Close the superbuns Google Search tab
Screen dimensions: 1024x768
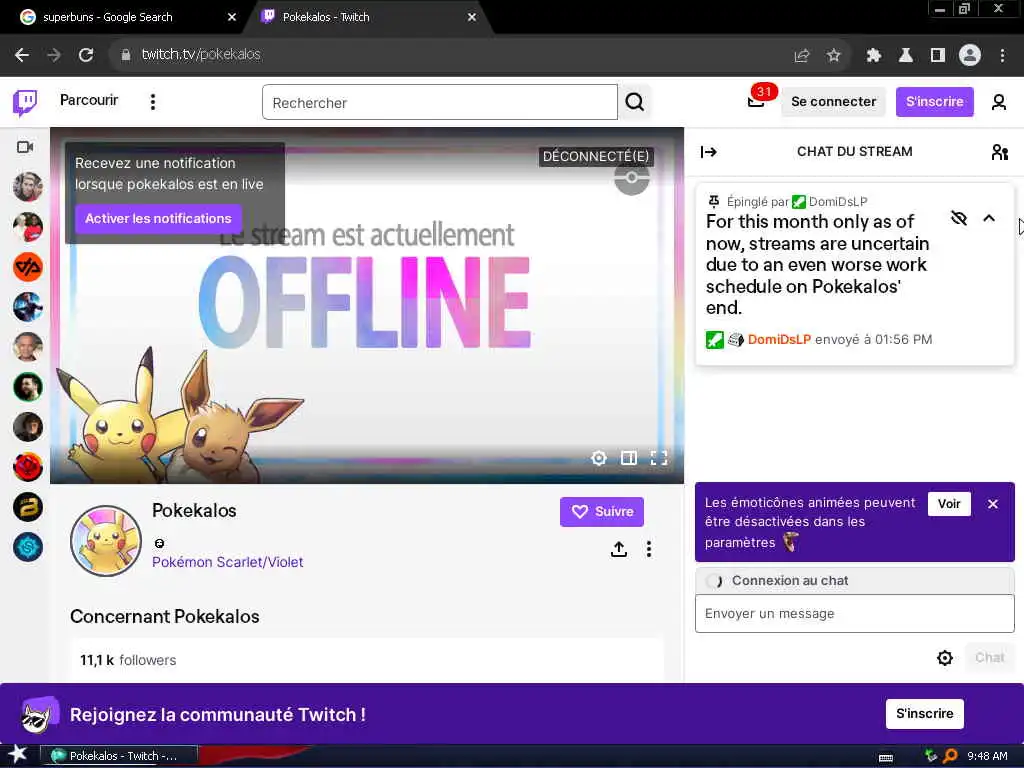(x=231, y=17)
